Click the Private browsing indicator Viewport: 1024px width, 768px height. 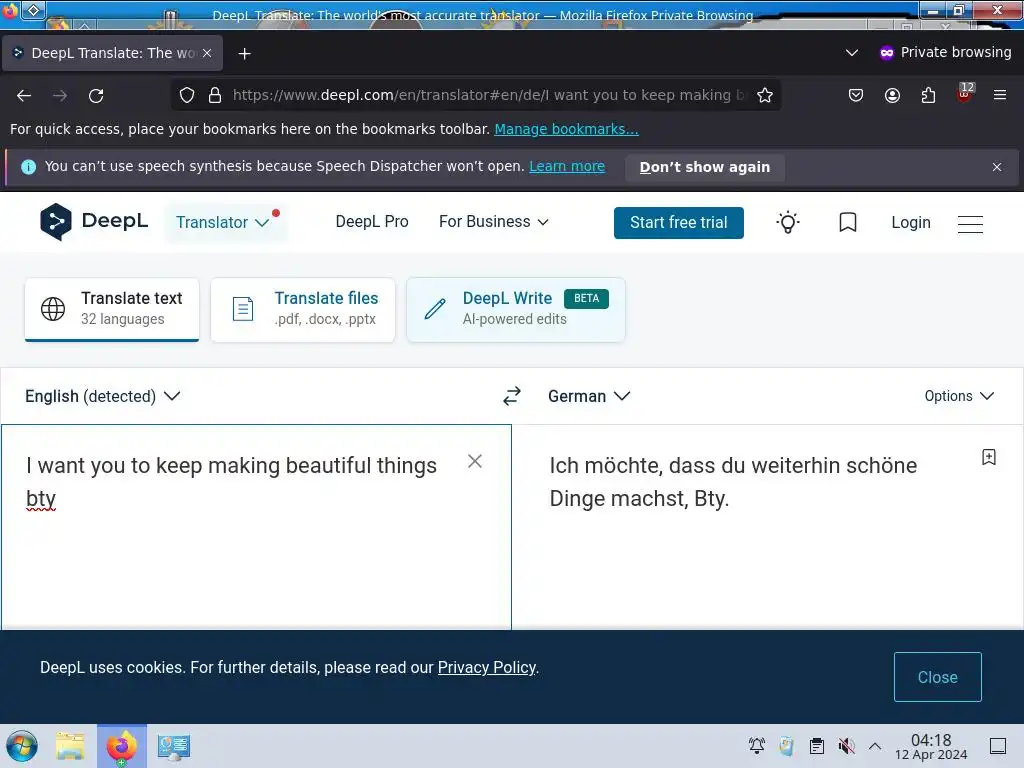[x=945, y=53]
